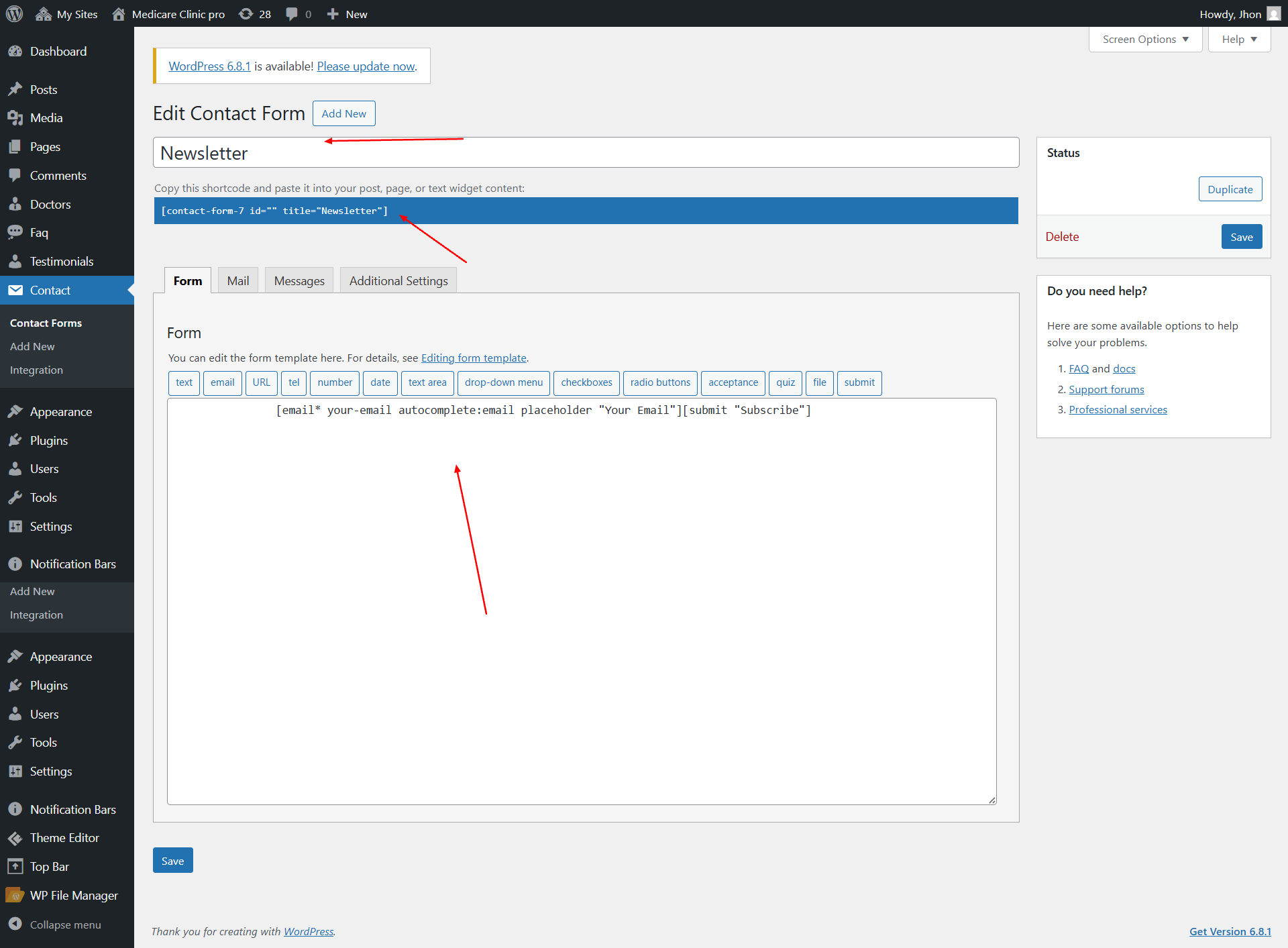The height and width of the screenshot is (948, 1288).
Task: Open the comments bubble in admin bar
Action: 292,14
